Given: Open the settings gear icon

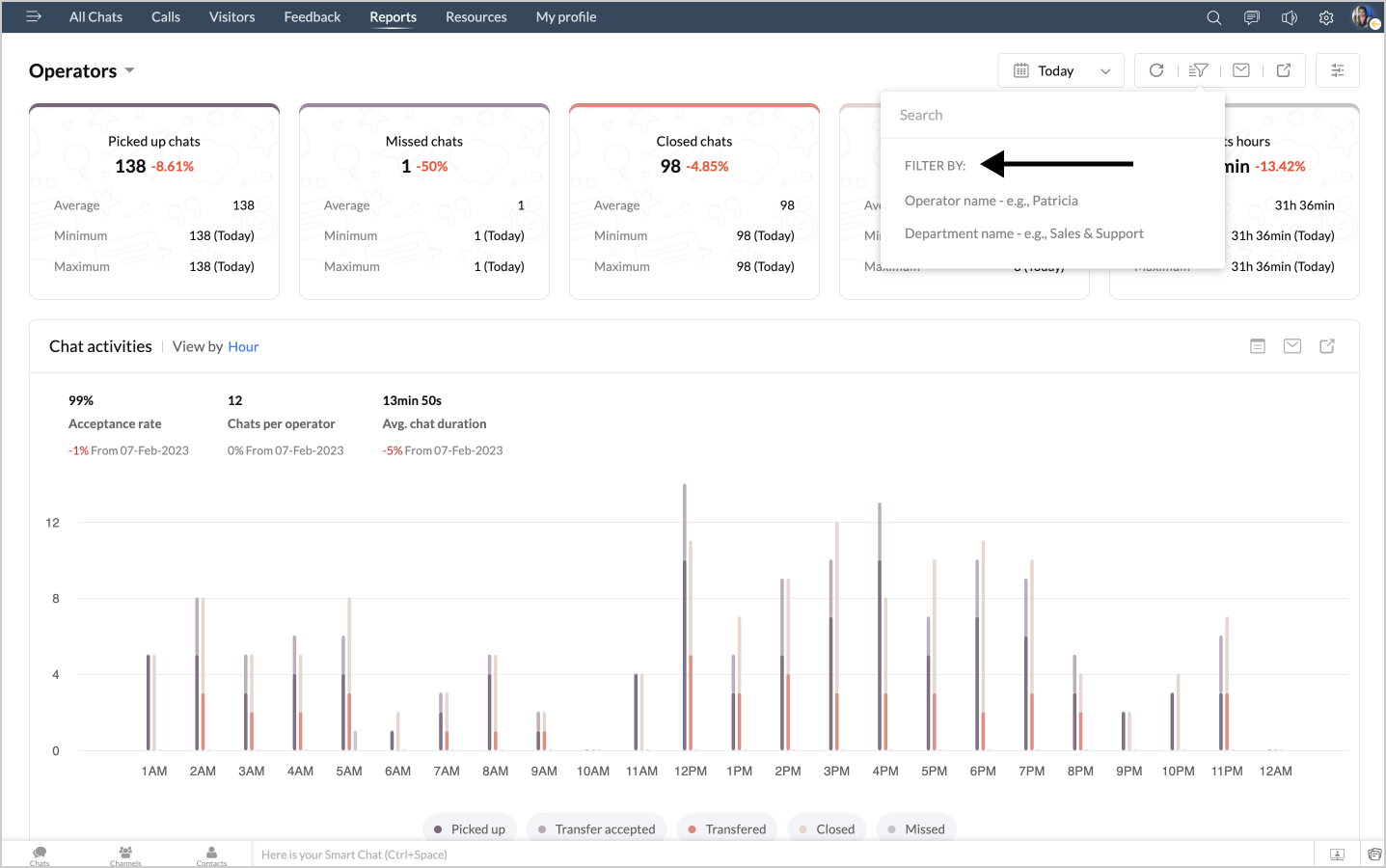Looking at the screenshot, I should coord(1326,17).
